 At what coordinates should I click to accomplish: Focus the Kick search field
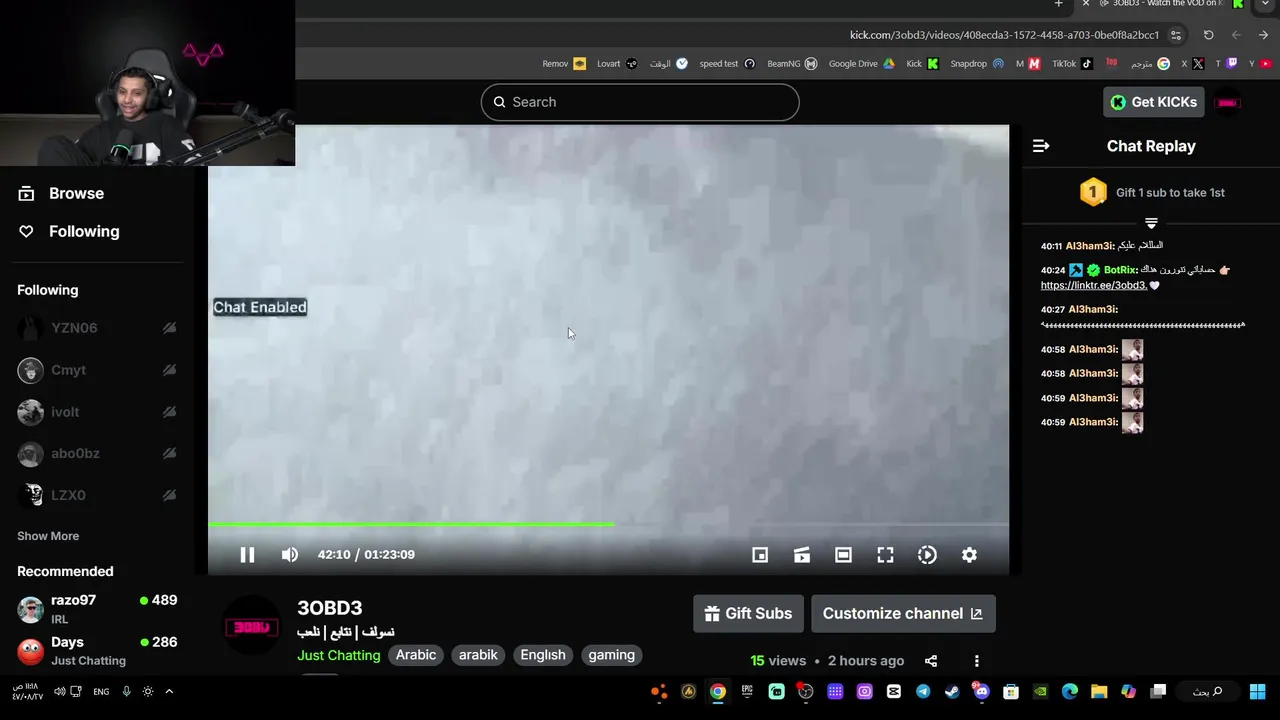(640, 102)
